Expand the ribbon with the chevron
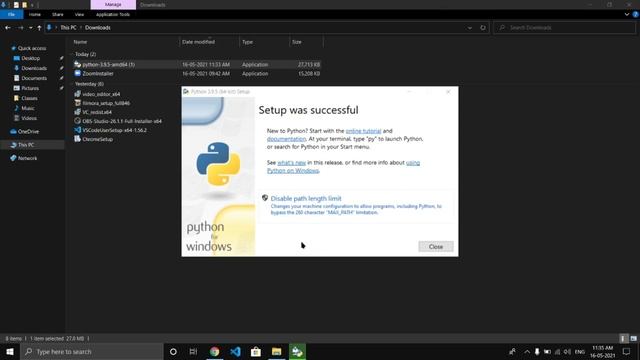Image resolution: width=640 pixels, height=360 pixels. [627, 14]
